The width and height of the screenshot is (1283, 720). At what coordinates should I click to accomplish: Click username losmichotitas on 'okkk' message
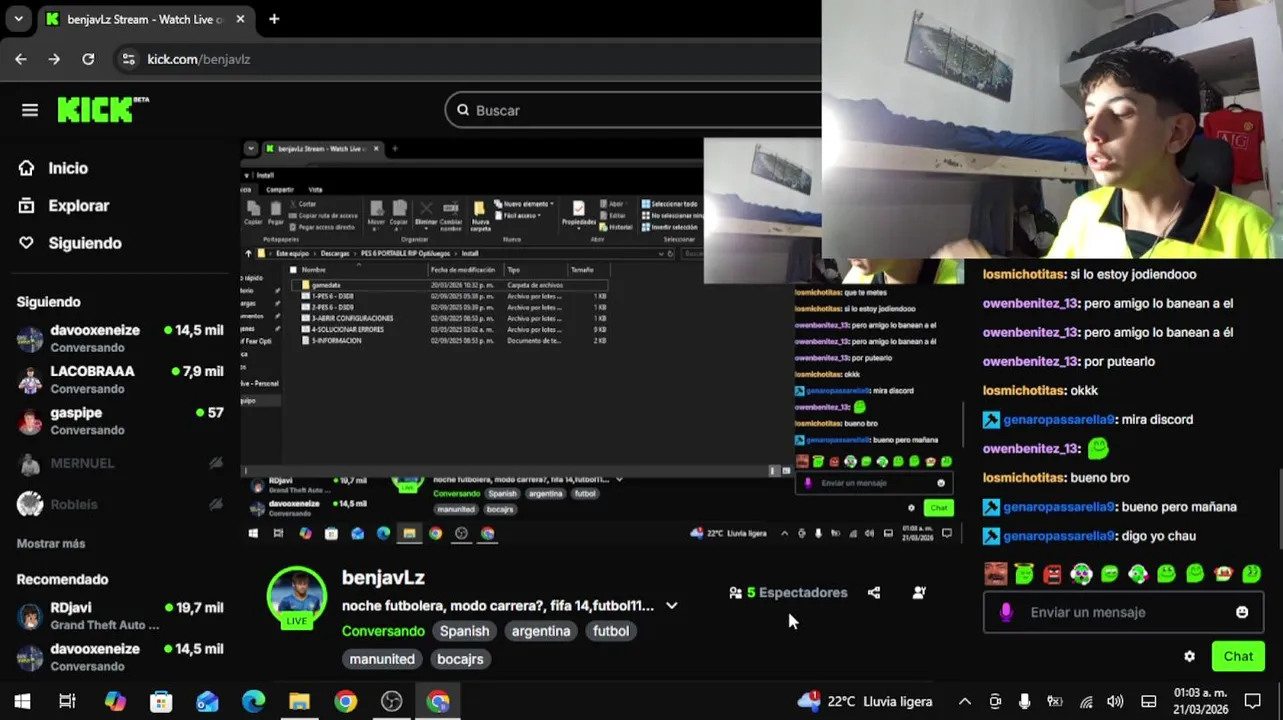coord(1023,391)
